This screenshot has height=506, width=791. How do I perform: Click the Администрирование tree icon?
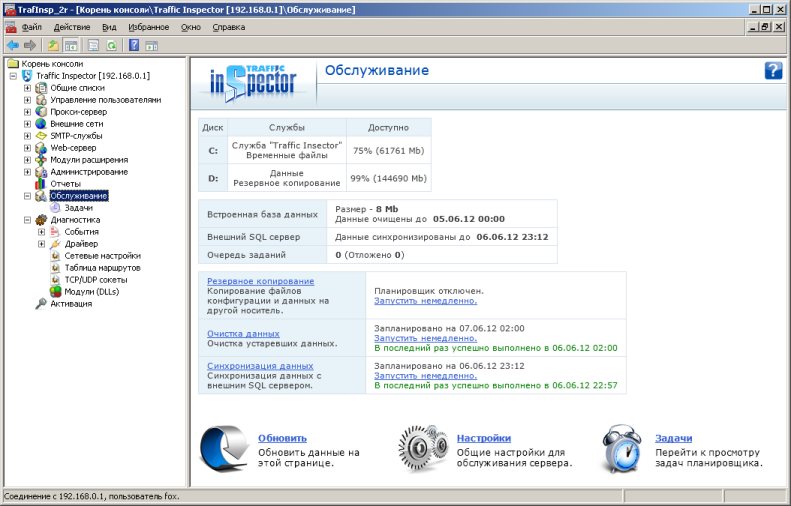tap(41, 172)
